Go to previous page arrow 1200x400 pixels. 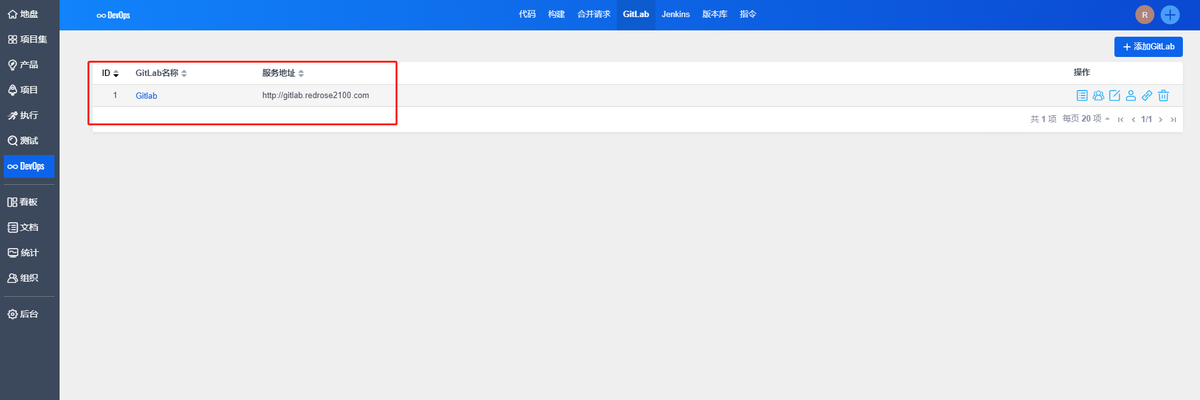point(1133,119)
